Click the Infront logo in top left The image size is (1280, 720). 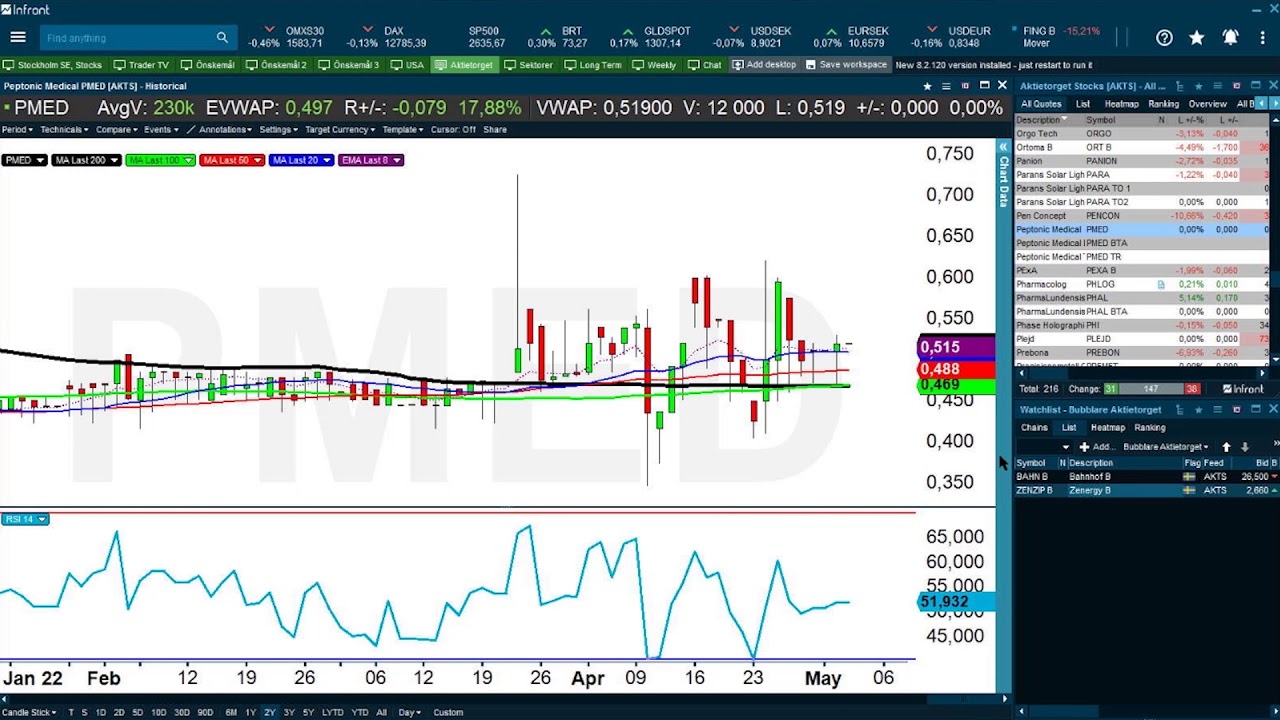coord(27,9)
